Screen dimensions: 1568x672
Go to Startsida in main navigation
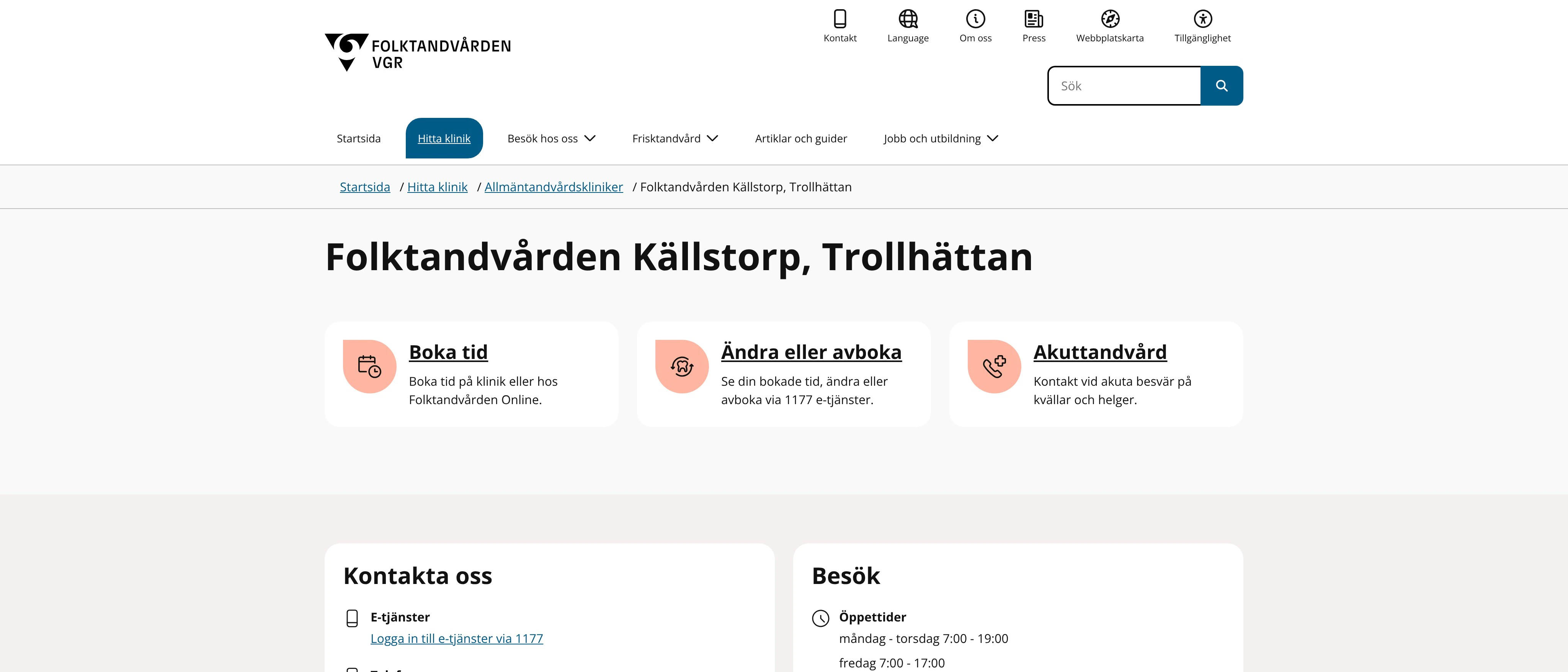(x=359, y=138)
